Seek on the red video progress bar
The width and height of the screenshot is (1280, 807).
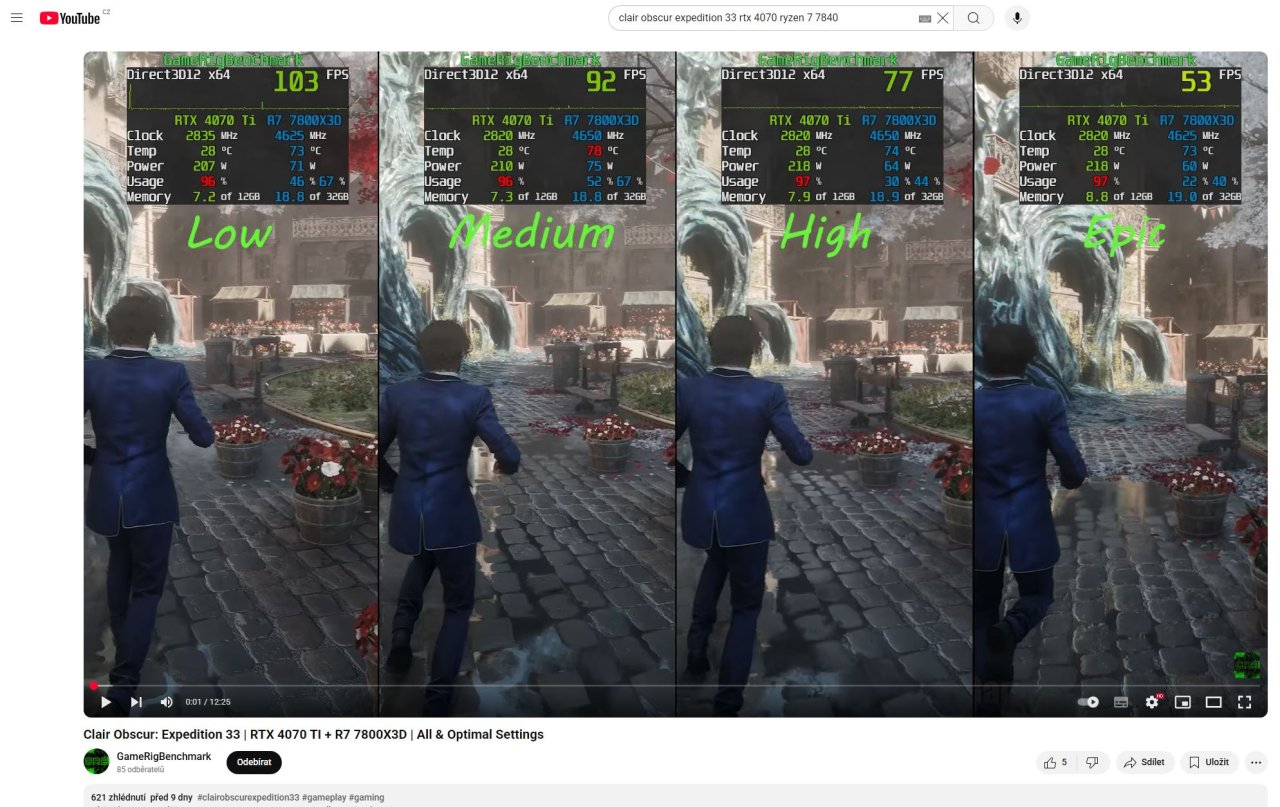pyautogui.click(x=675, y=686)
